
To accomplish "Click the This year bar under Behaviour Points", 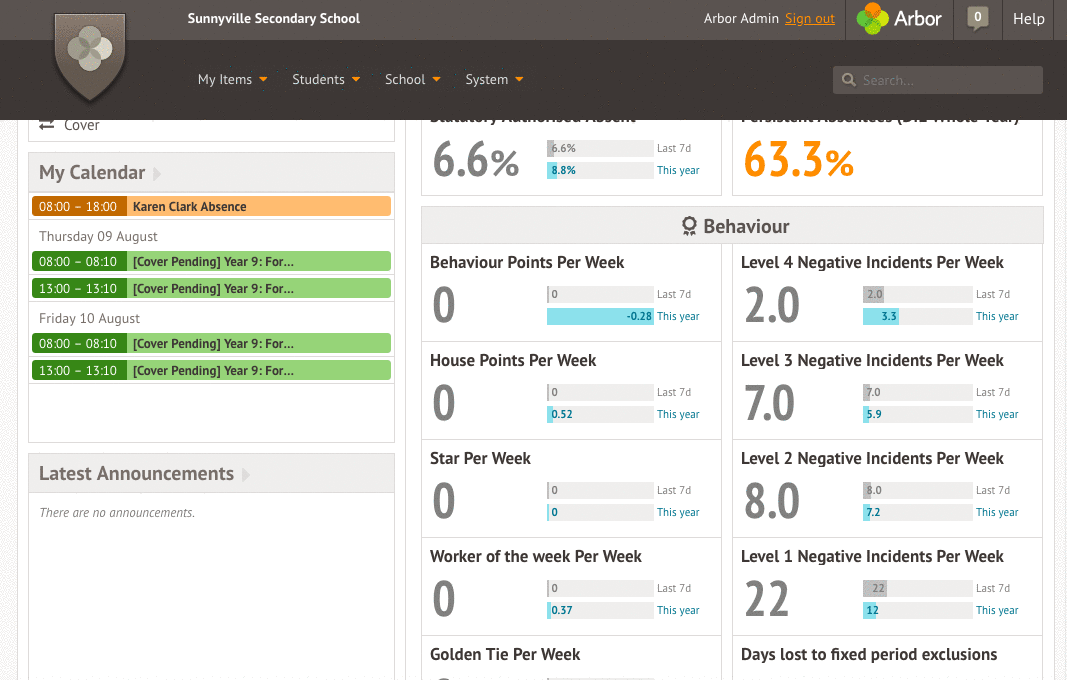I will click(x=600, y=316).
